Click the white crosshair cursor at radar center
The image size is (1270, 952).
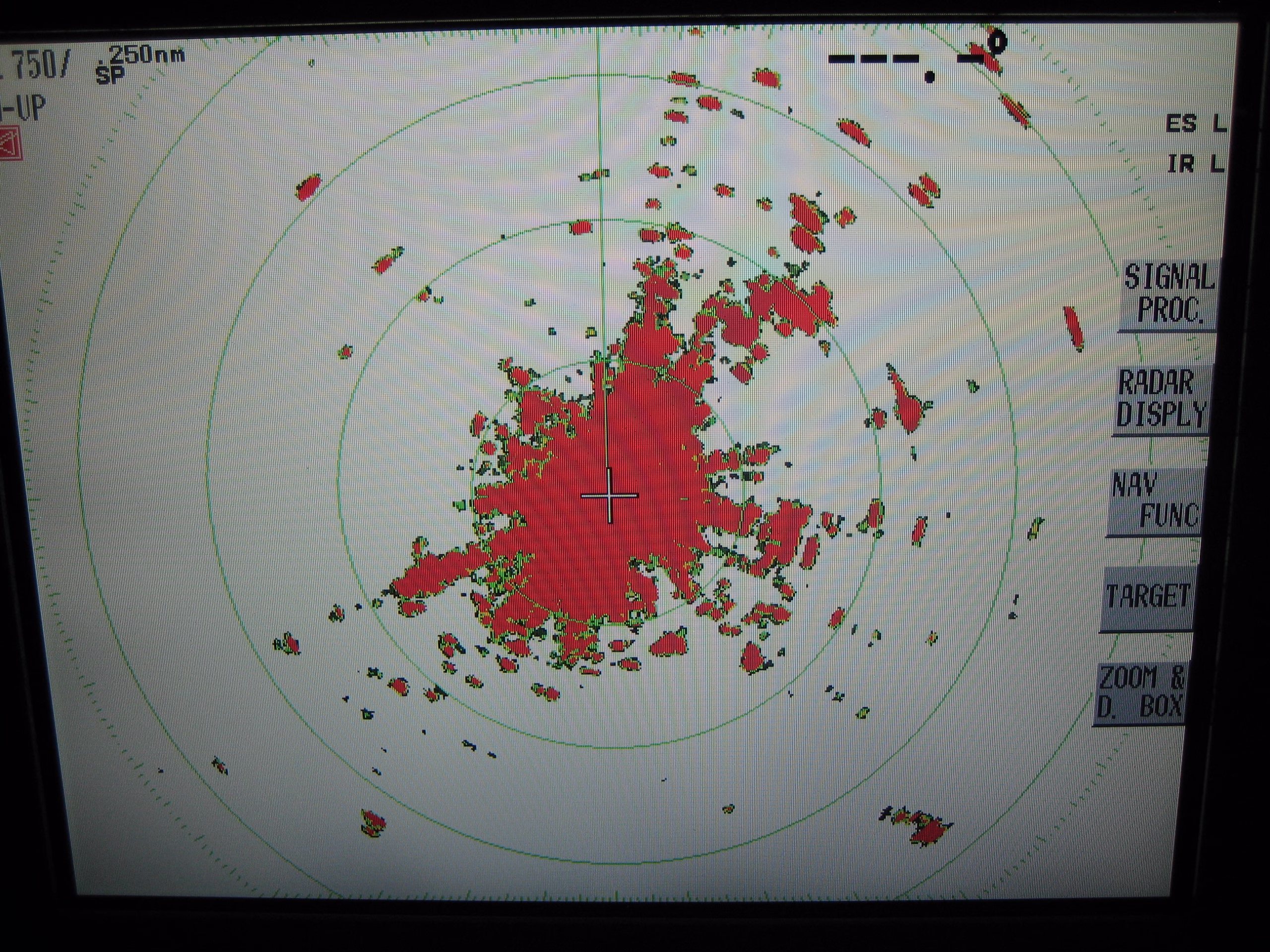coord(609,495)
